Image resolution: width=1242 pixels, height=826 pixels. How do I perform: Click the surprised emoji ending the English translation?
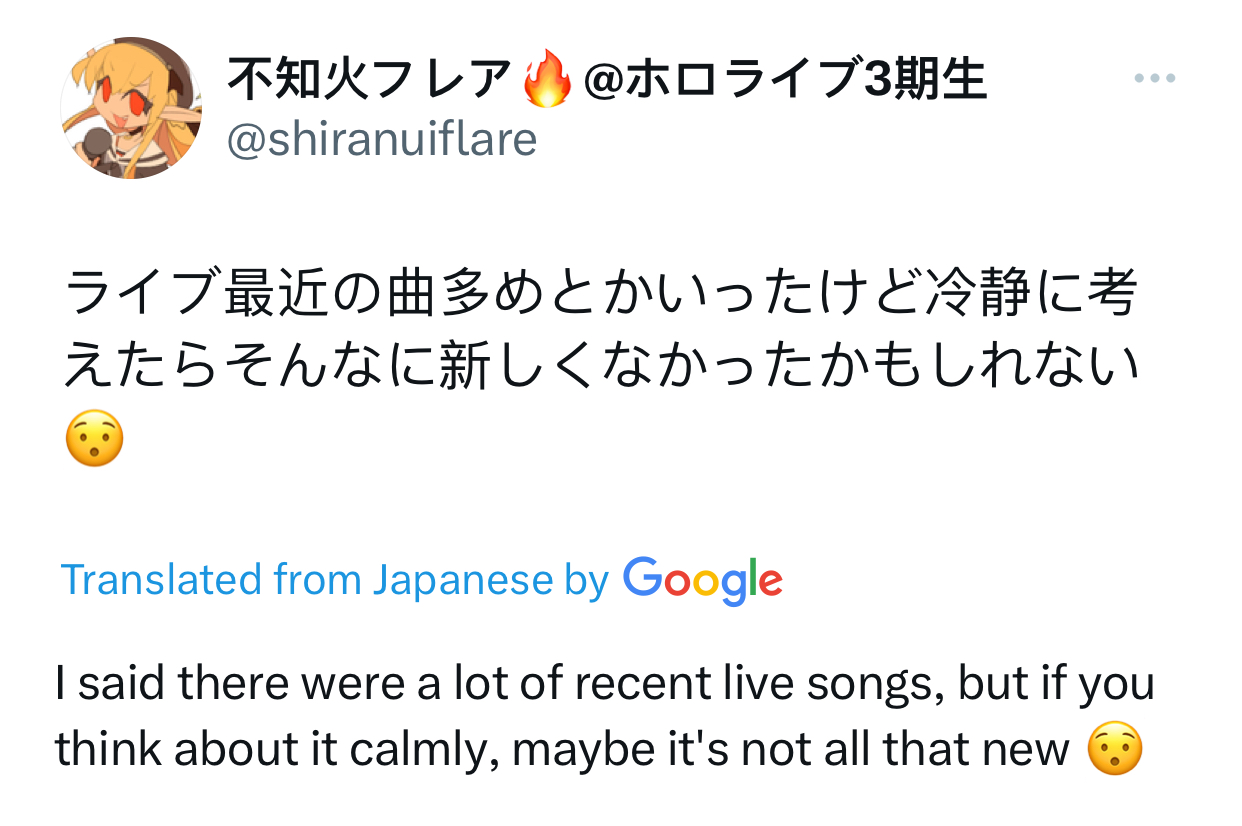(x=1114, y=749)
